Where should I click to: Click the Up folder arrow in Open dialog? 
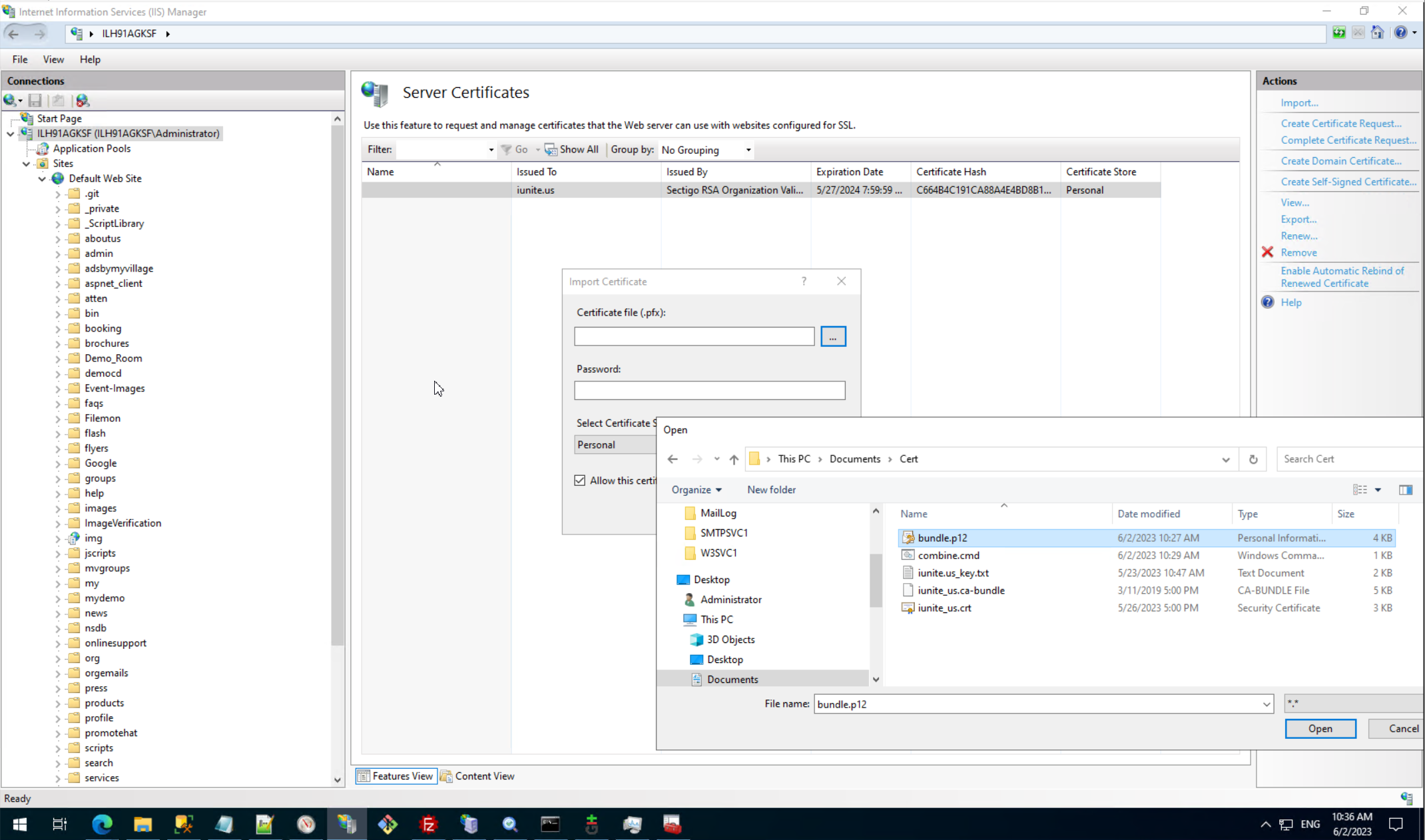(x=734, y=459)
